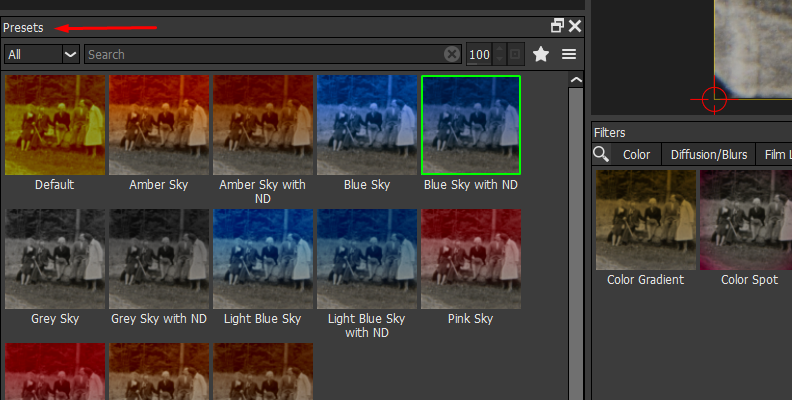Open the presets hamburger menu
Screen dimensions: 792x400
pos(569,54)
